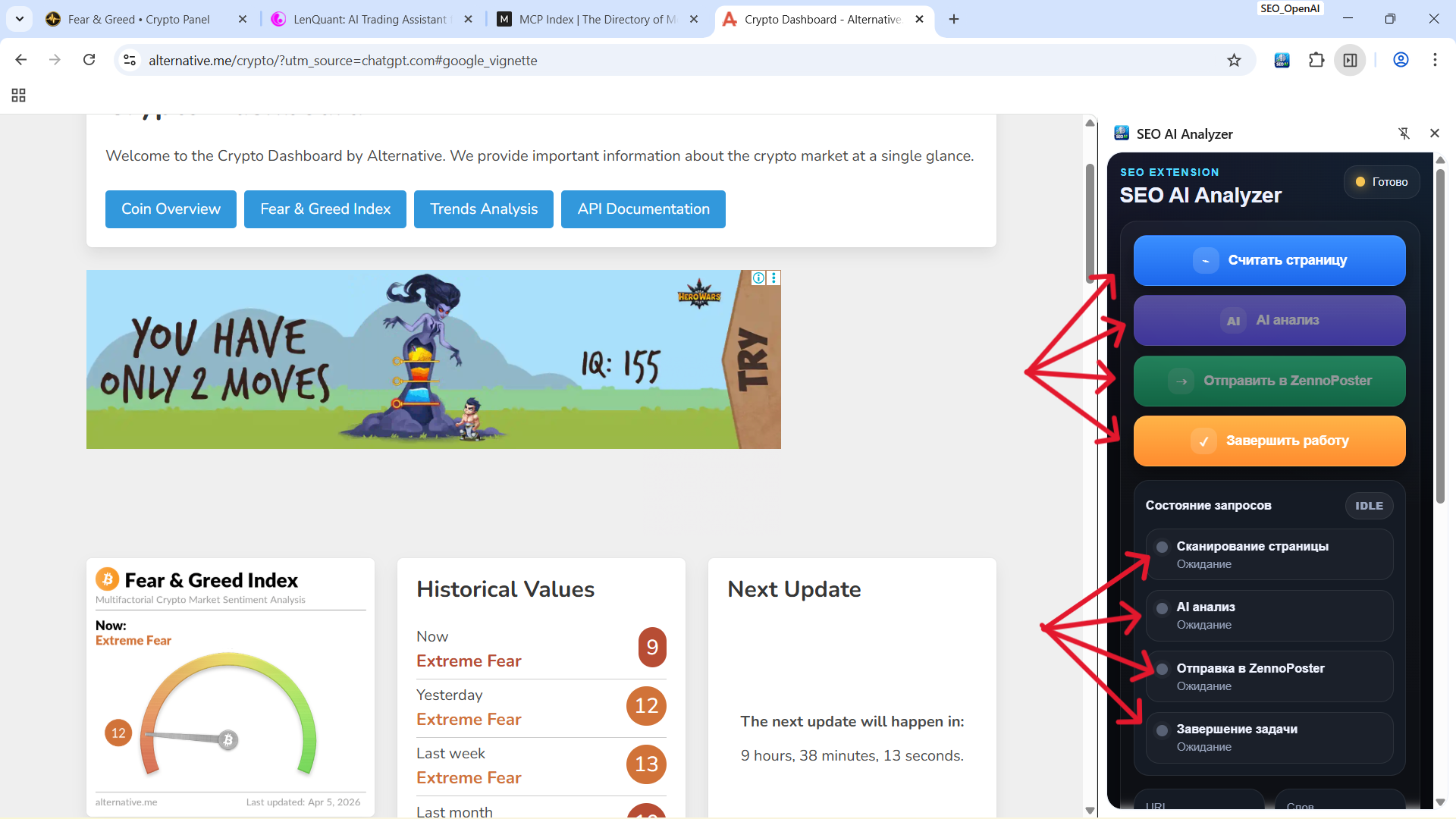1456x819 pixels.
Task: Open ad options three-dot menu on banner
Action: tap(773, 278)
